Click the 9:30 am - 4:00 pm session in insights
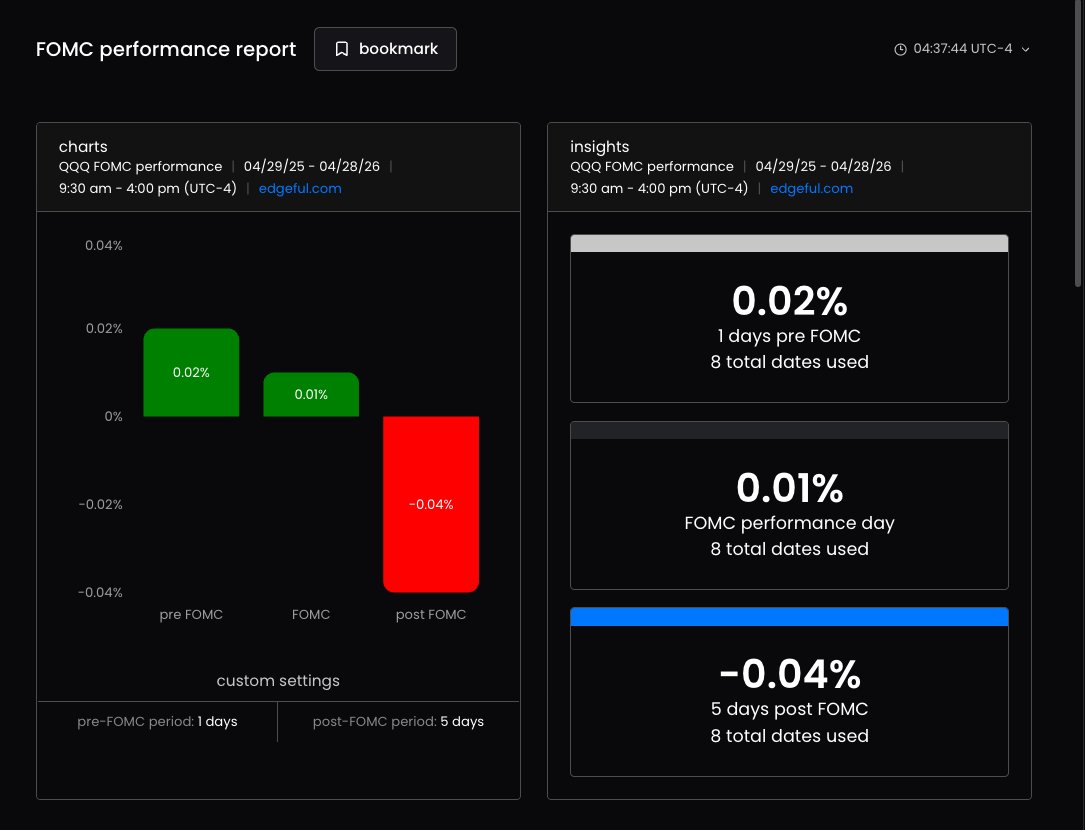 click(x=659, y=188)
